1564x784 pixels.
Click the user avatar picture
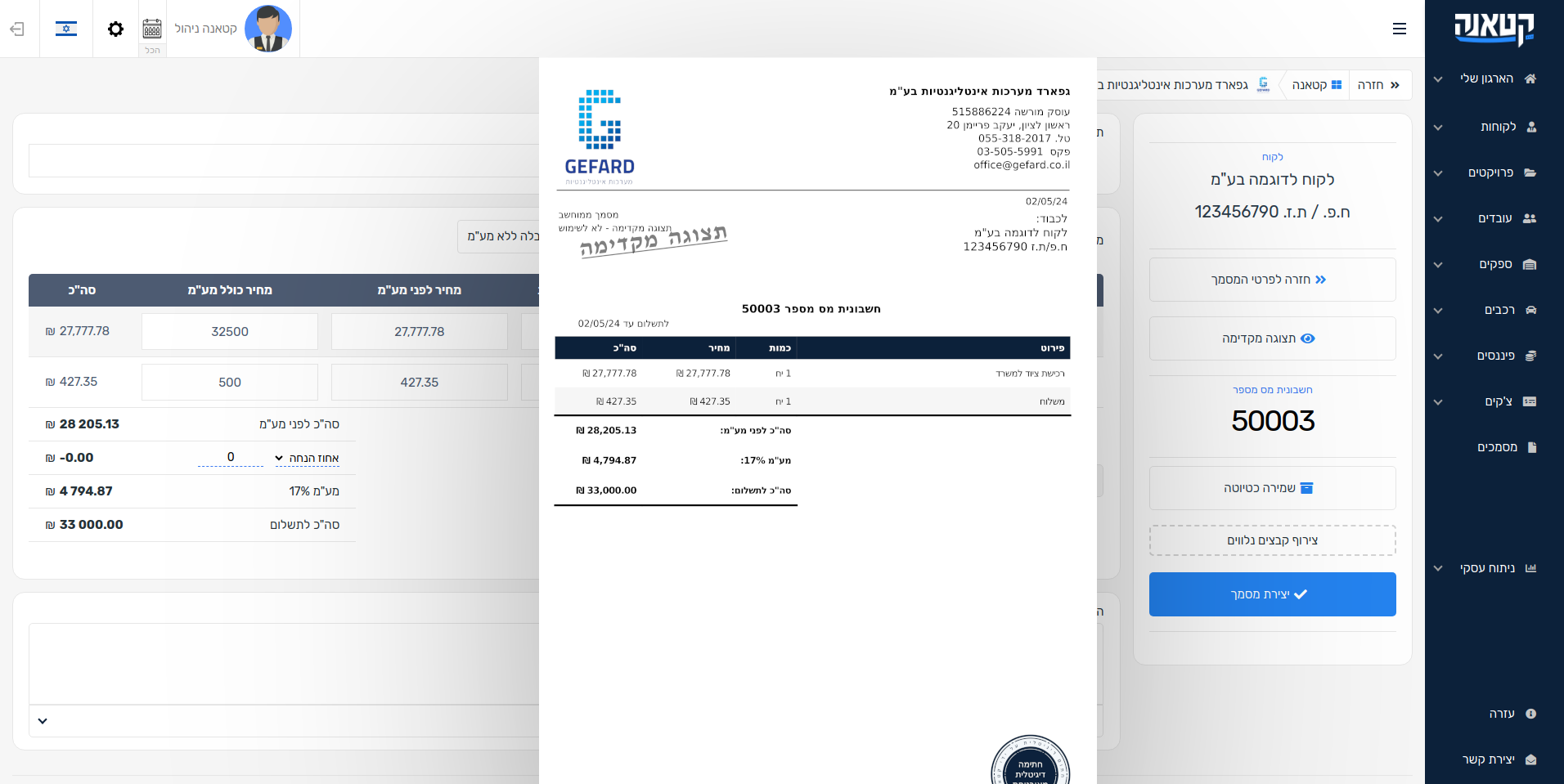pos(267,29)
